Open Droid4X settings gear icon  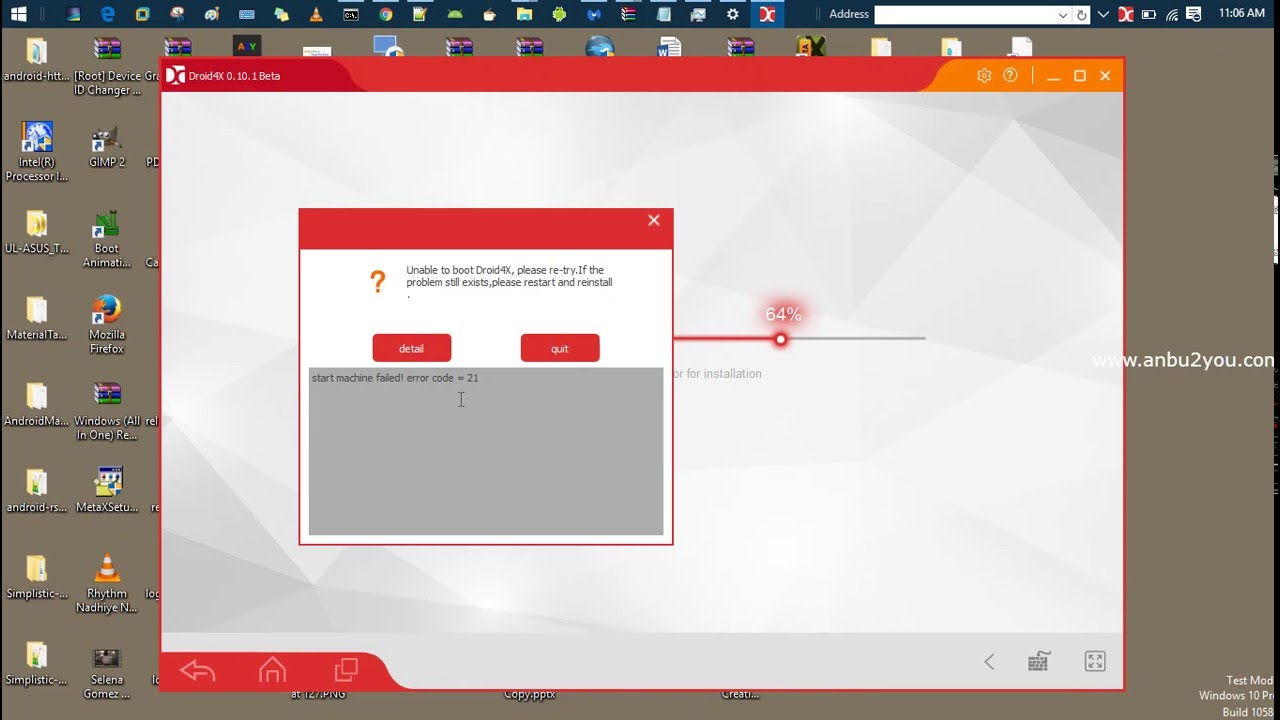coord(984,76)
